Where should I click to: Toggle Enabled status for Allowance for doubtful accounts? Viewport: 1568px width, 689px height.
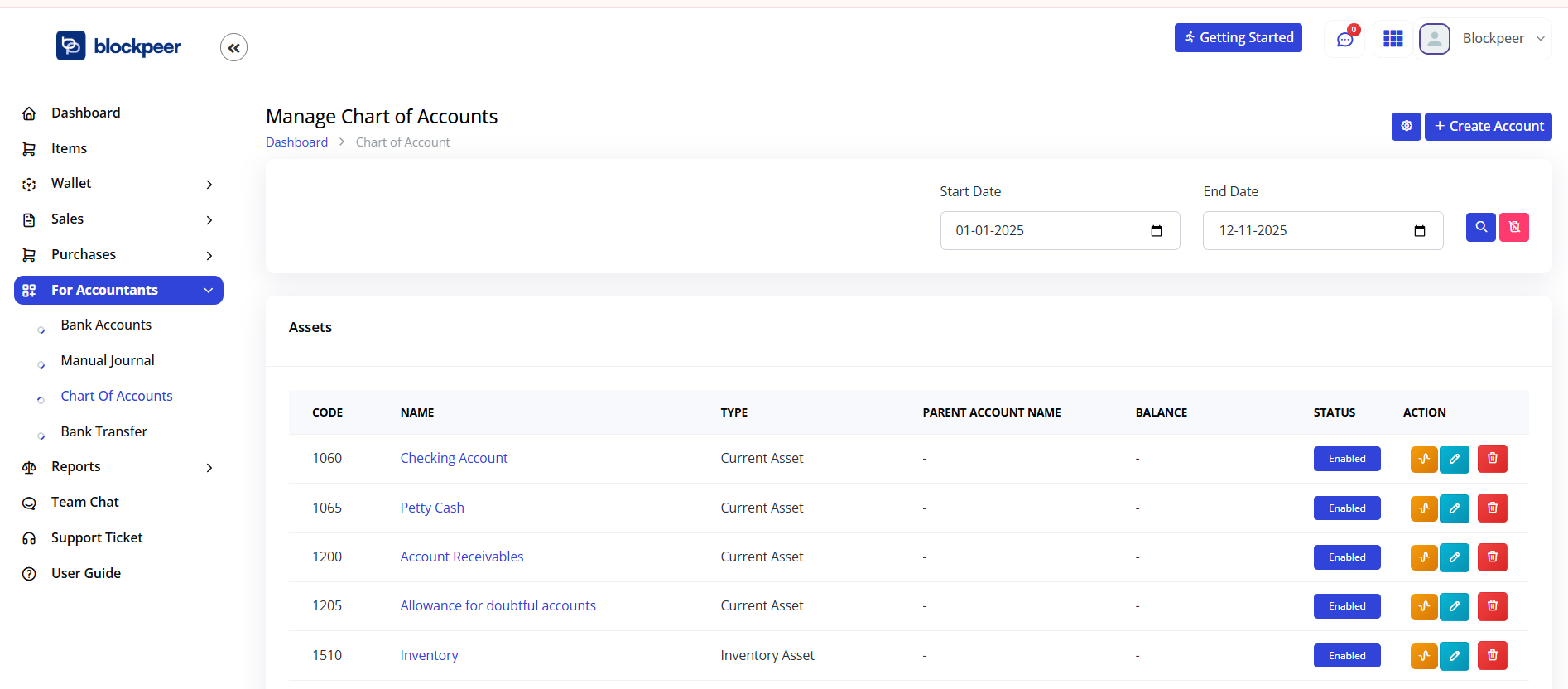pos(1346,606)
